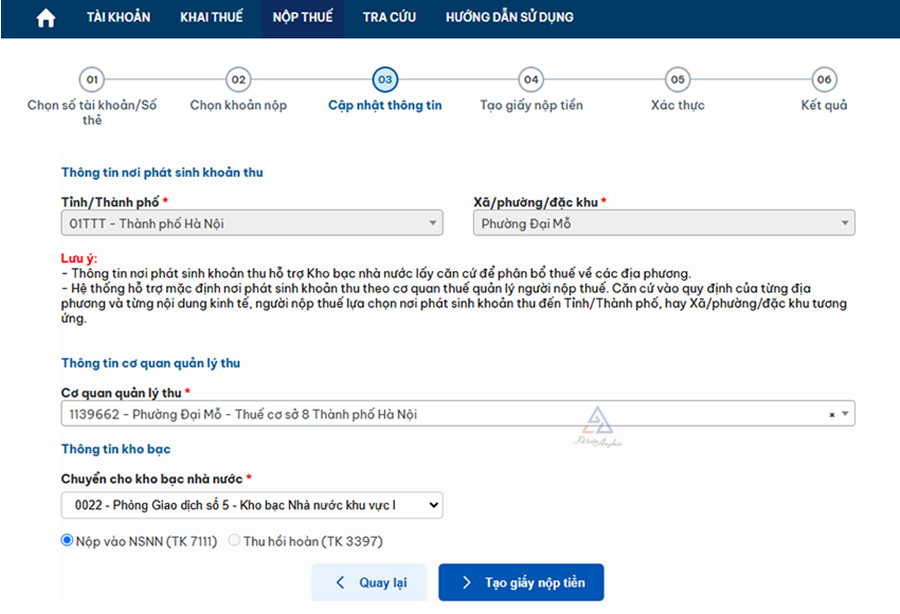Open Chuyển cho kho bạc nhà nước dropdown
This screenshot has height=614, width=900.
pyautogui.click(x=251, y=506)
